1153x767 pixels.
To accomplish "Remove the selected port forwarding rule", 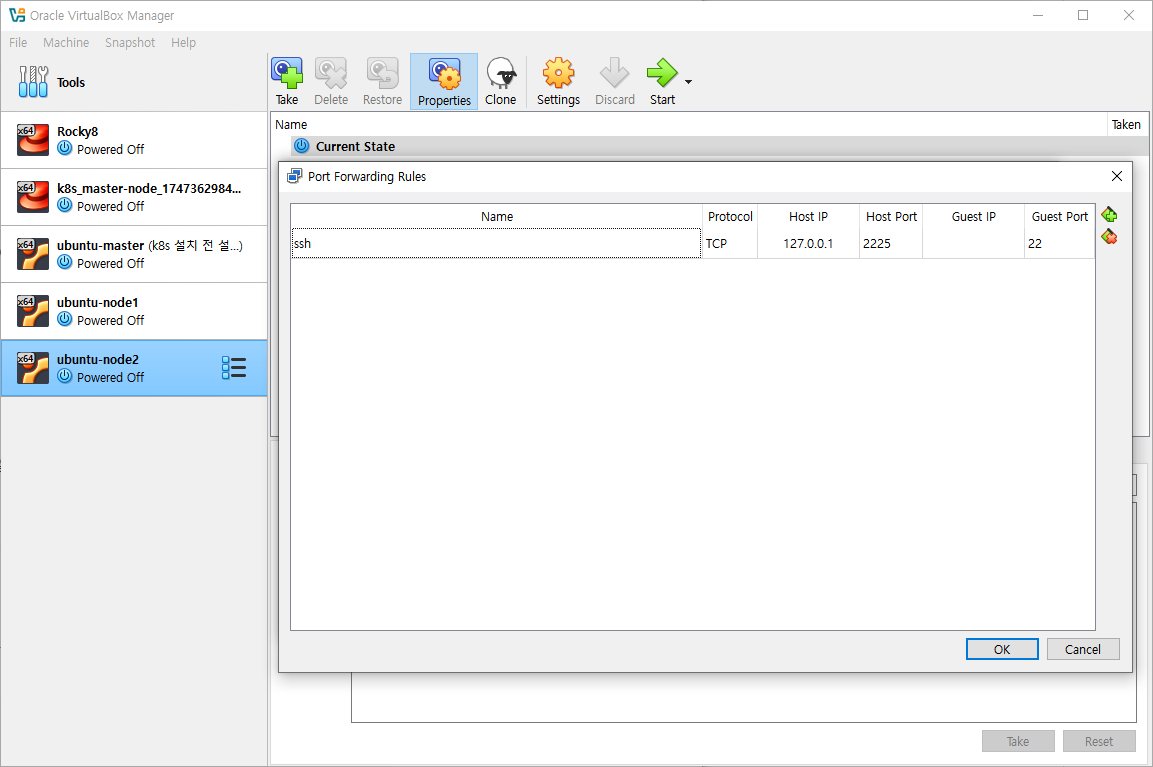I will coord(1109,237).
